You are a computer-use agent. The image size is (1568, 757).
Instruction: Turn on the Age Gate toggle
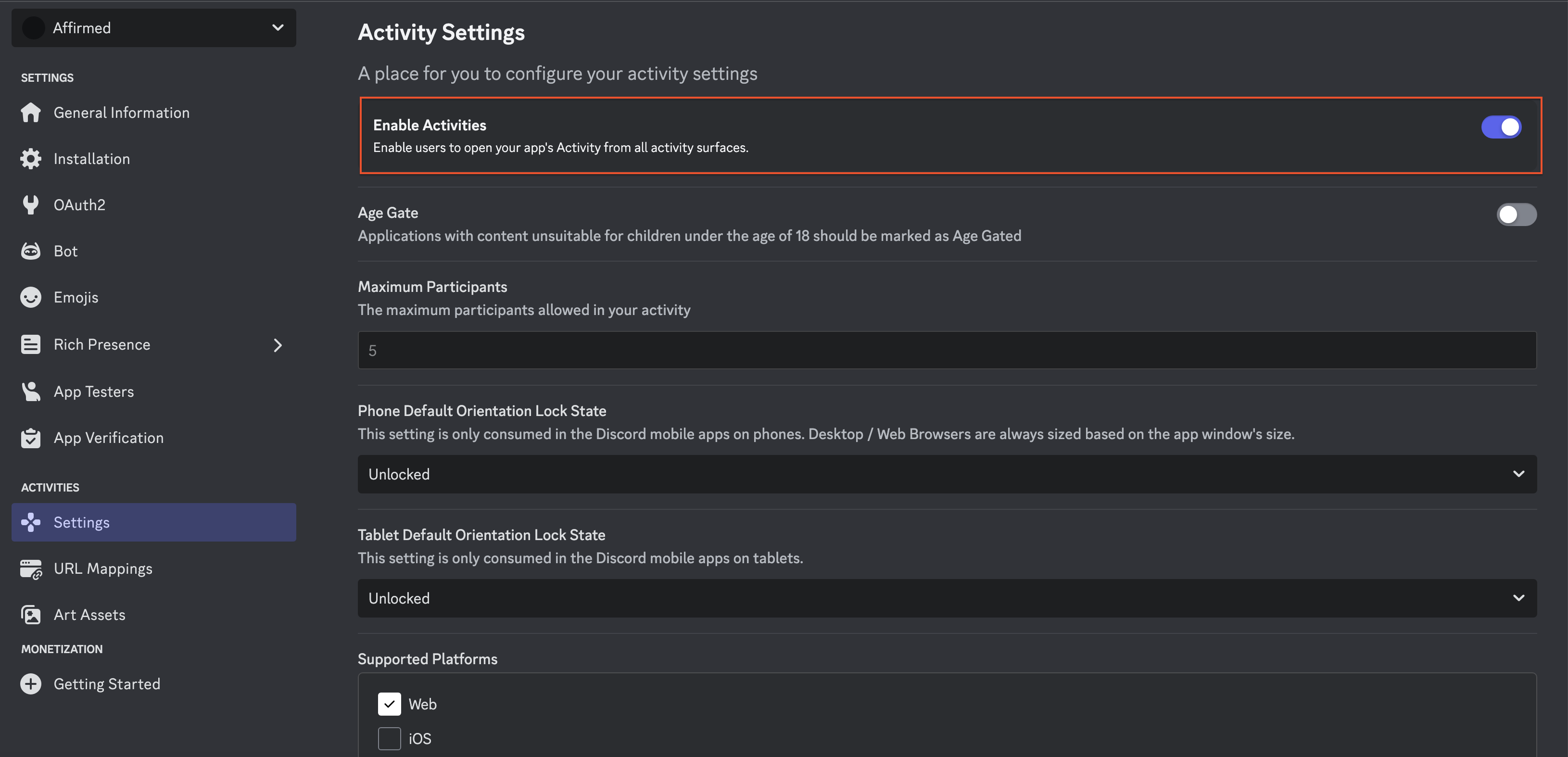[1516, 214]
